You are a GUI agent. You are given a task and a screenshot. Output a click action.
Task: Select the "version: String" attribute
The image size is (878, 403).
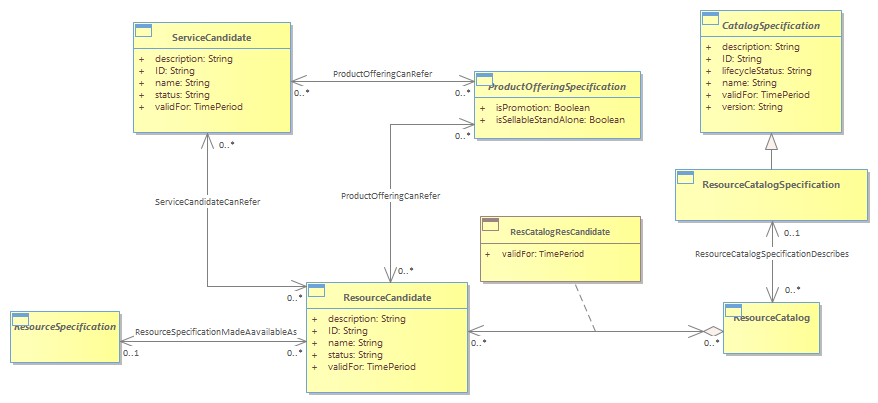click(752, 106)
